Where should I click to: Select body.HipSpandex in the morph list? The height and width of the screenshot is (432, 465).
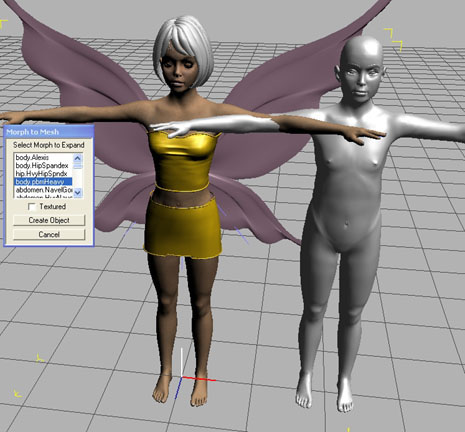point(43,165)
